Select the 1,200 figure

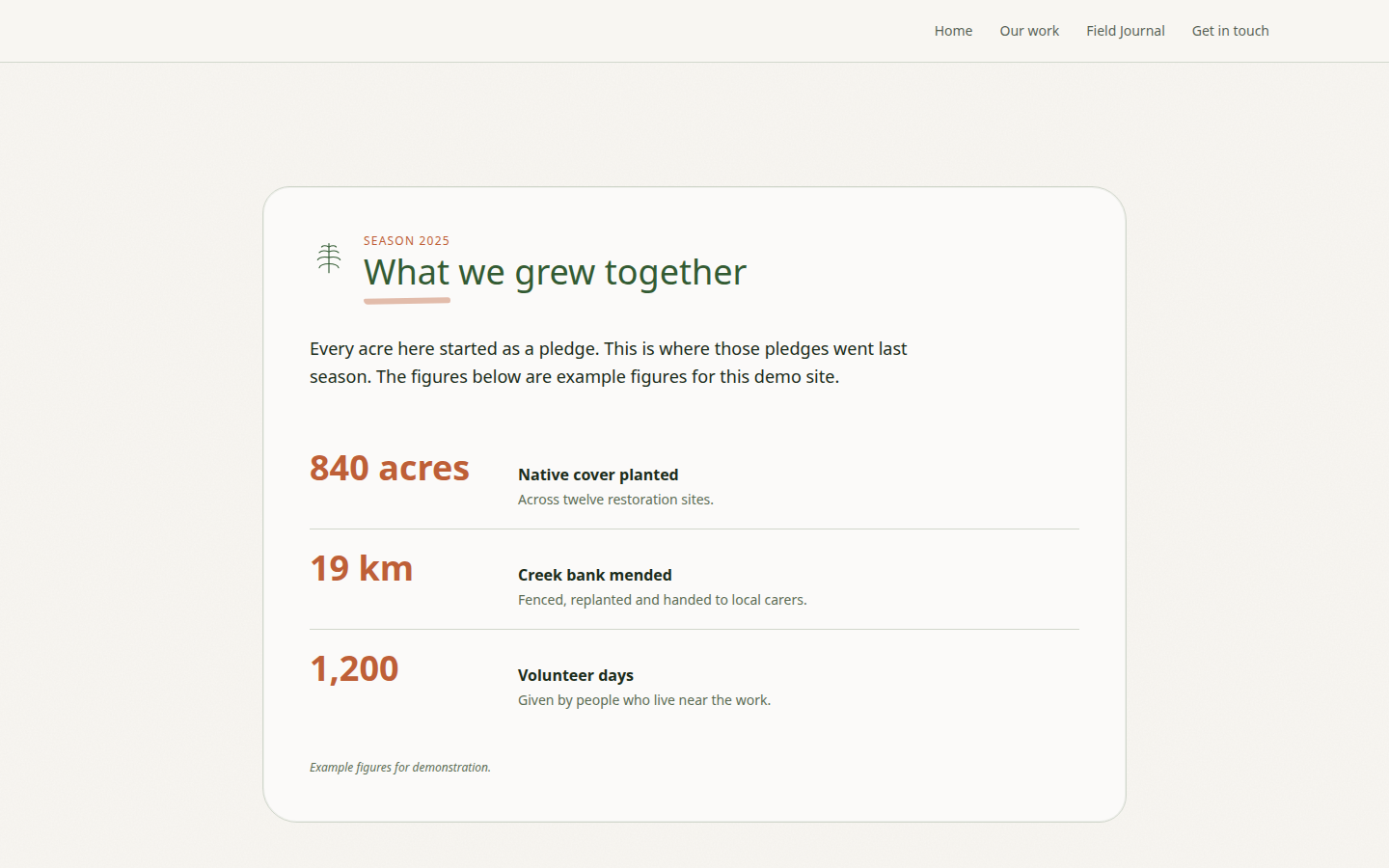click(354, 668)
